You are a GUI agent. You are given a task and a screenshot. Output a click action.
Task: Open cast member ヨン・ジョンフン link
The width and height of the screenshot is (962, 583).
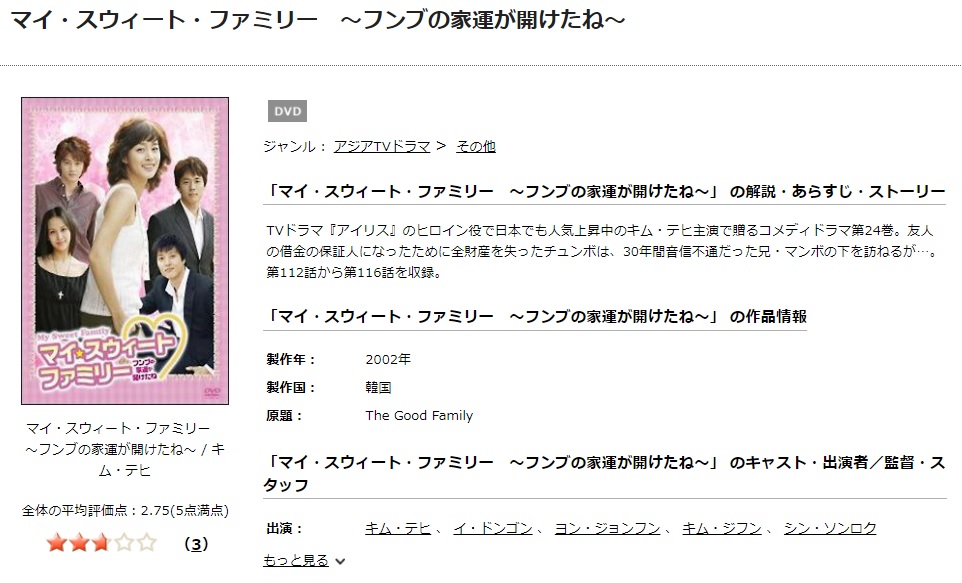[607, 528]
